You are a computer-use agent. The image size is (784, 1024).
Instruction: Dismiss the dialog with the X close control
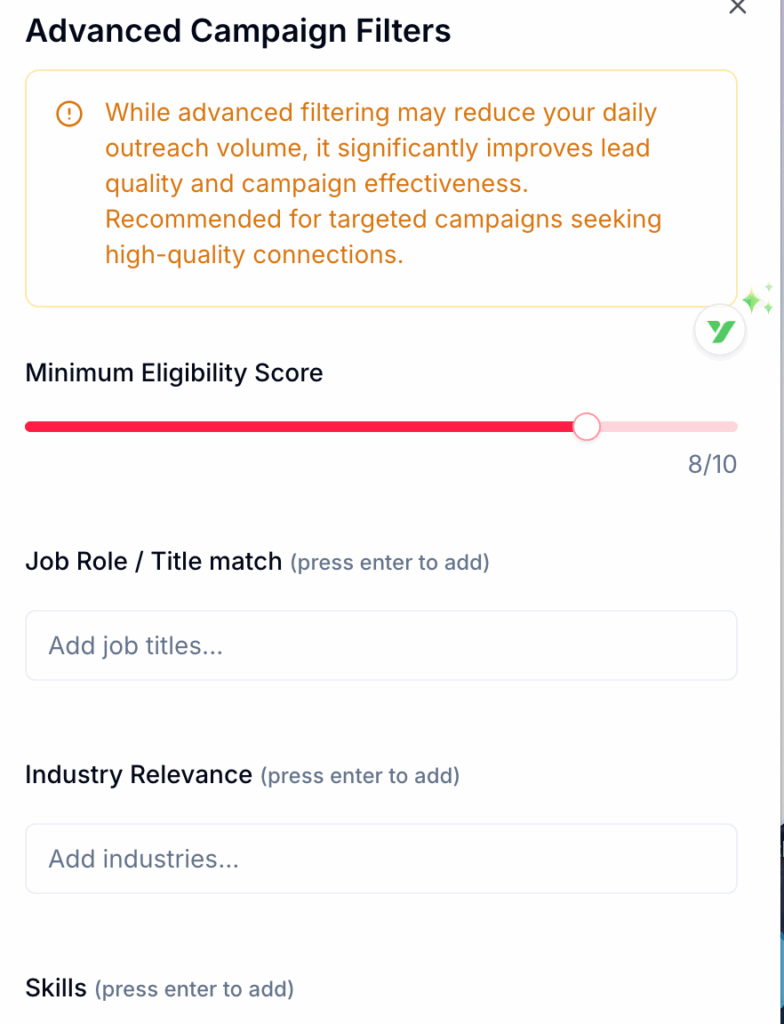point(737,8)
